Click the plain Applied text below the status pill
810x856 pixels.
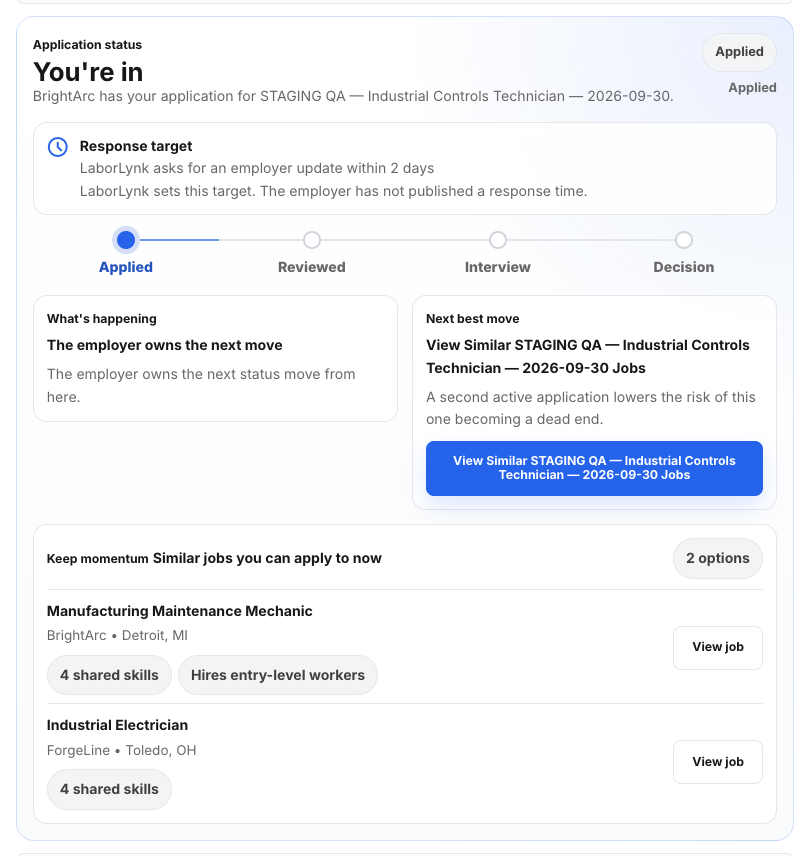[752, 88]
